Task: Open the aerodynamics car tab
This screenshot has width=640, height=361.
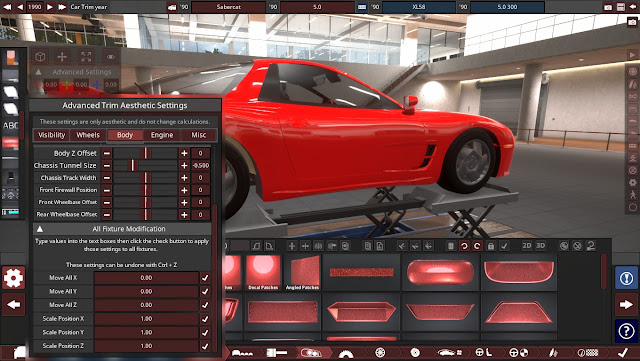Action: [x=449, y=353]
